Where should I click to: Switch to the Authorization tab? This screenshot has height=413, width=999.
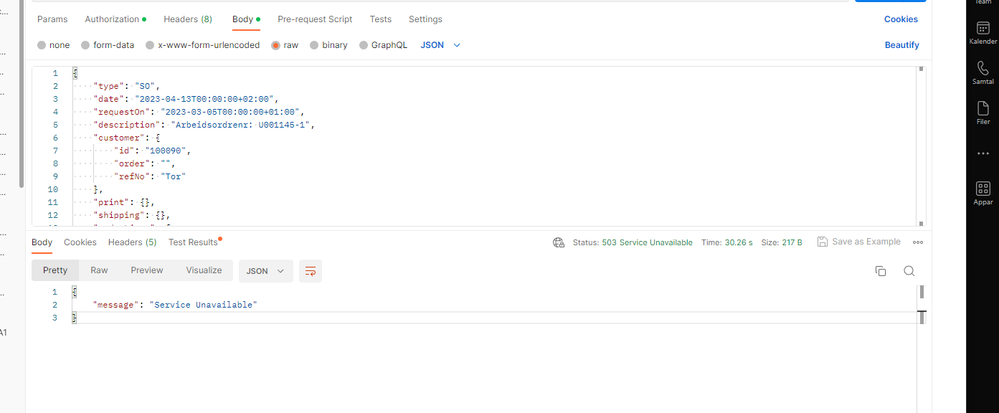(115, 19)
